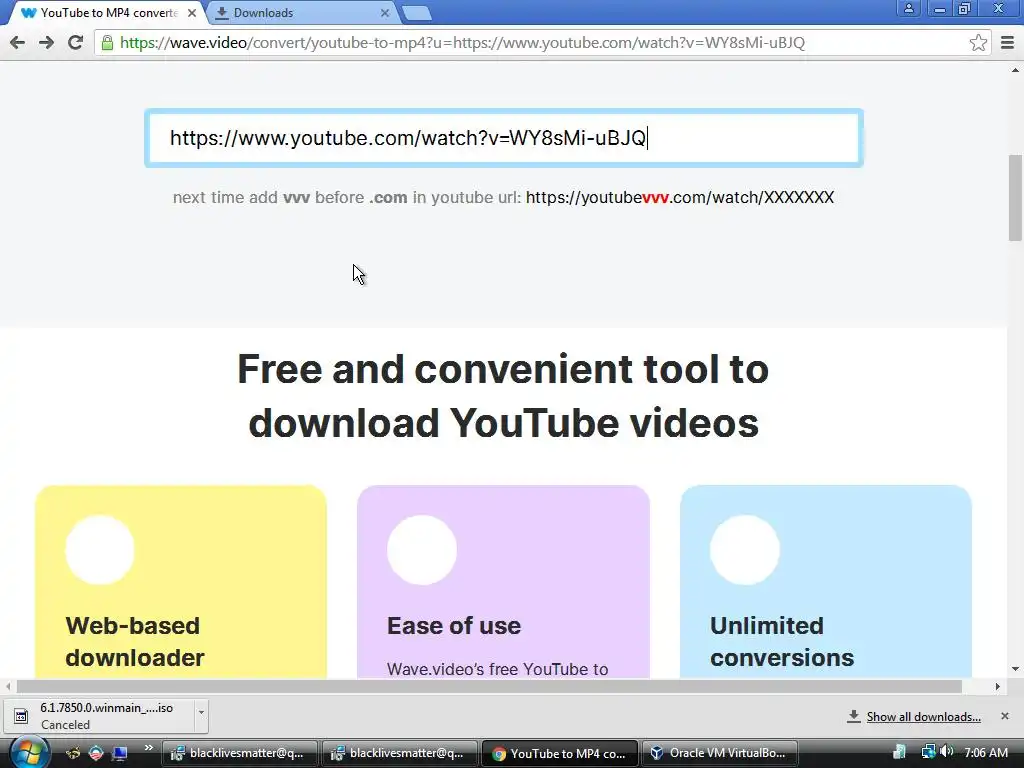The height and width of the screenshot is (768, 1024).
Task: Click the Web-based downloader card heading
Action: coord(135,641)
